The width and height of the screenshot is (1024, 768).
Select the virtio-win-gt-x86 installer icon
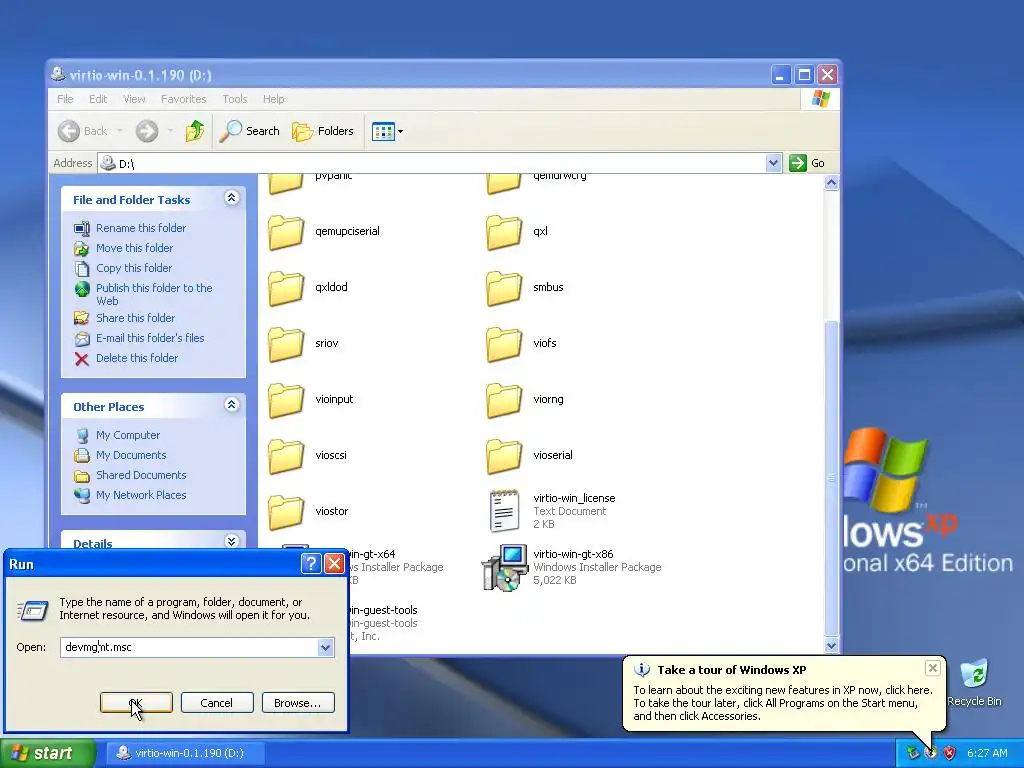pyautogui.click(x=504, y=567)
